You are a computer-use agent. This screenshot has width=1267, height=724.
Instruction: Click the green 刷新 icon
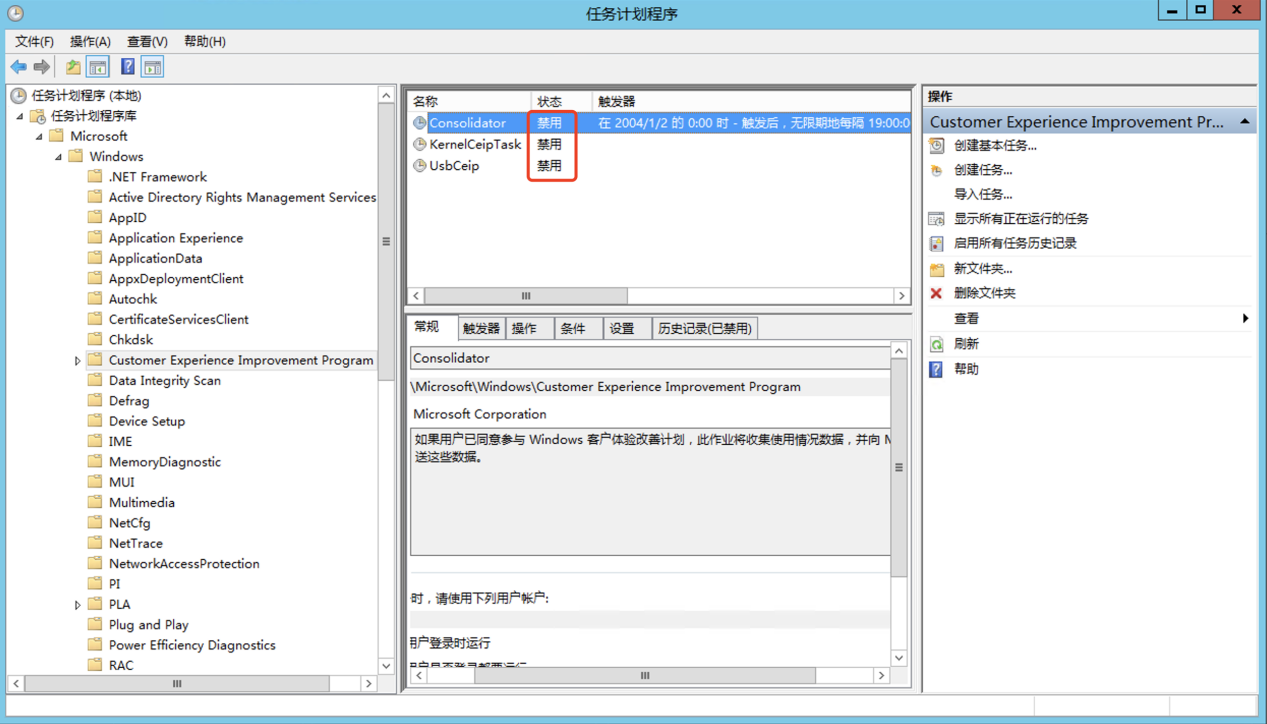(x=937, y=343)
